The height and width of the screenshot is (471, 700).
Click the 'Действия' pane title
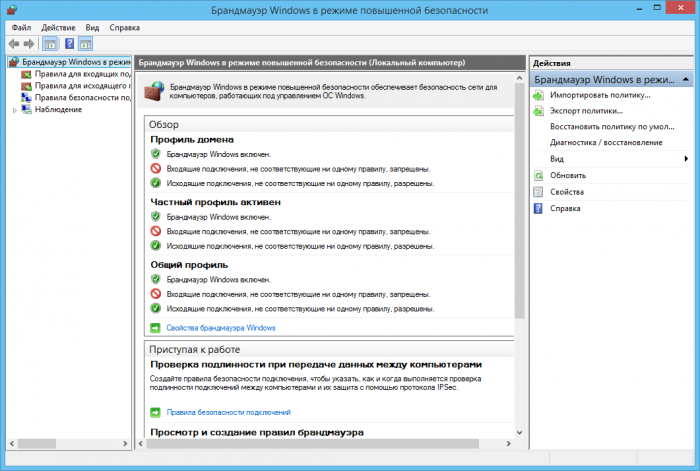coord(552,63)
